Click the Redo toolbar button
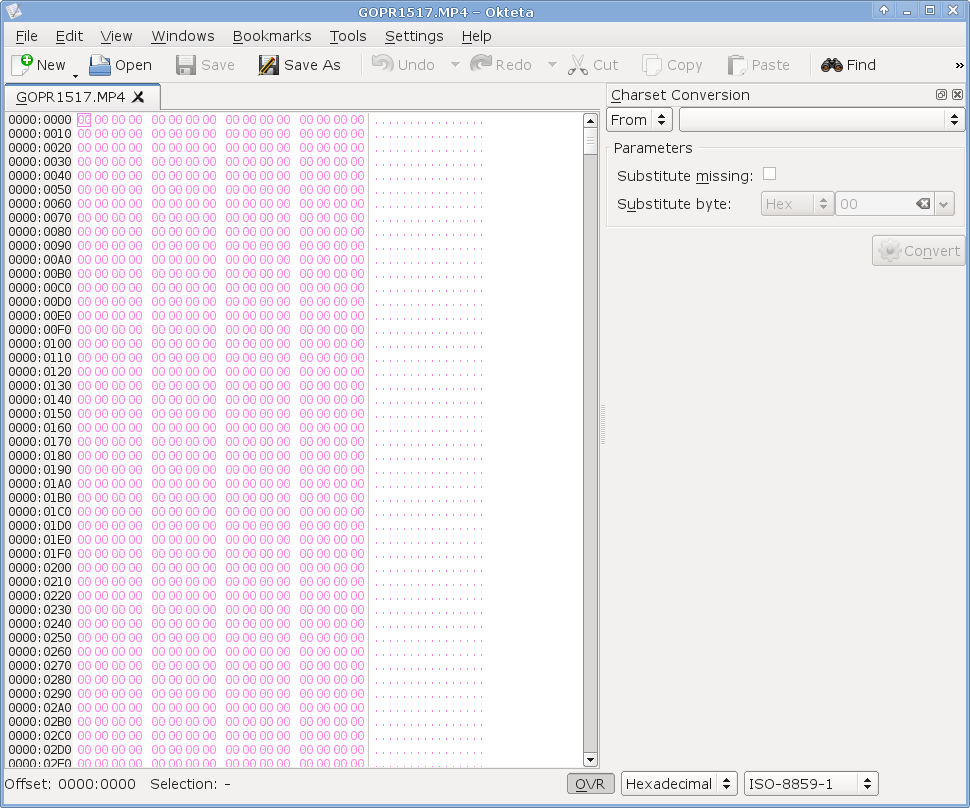The image size is (970, 808). tap(501, 65)
